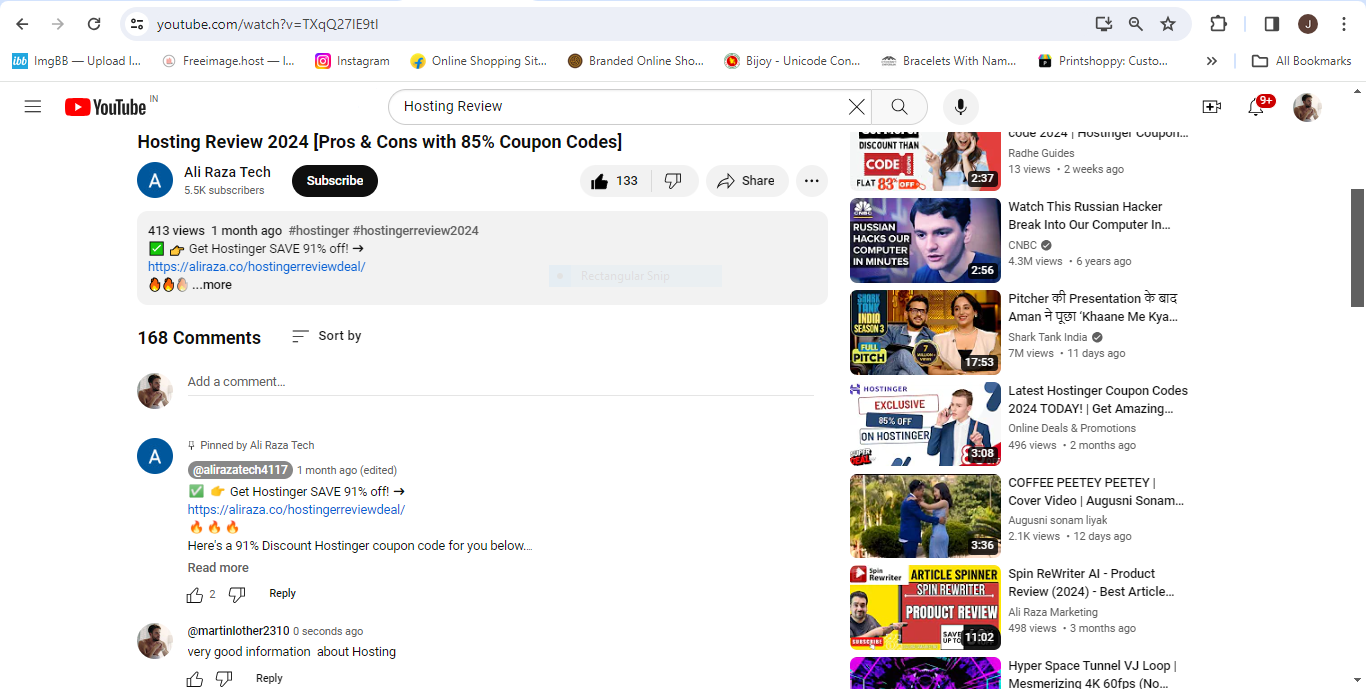Open Ali Raza Tech channel avatar
This screenshot has width=1366, height=689.
click(155, 180)
